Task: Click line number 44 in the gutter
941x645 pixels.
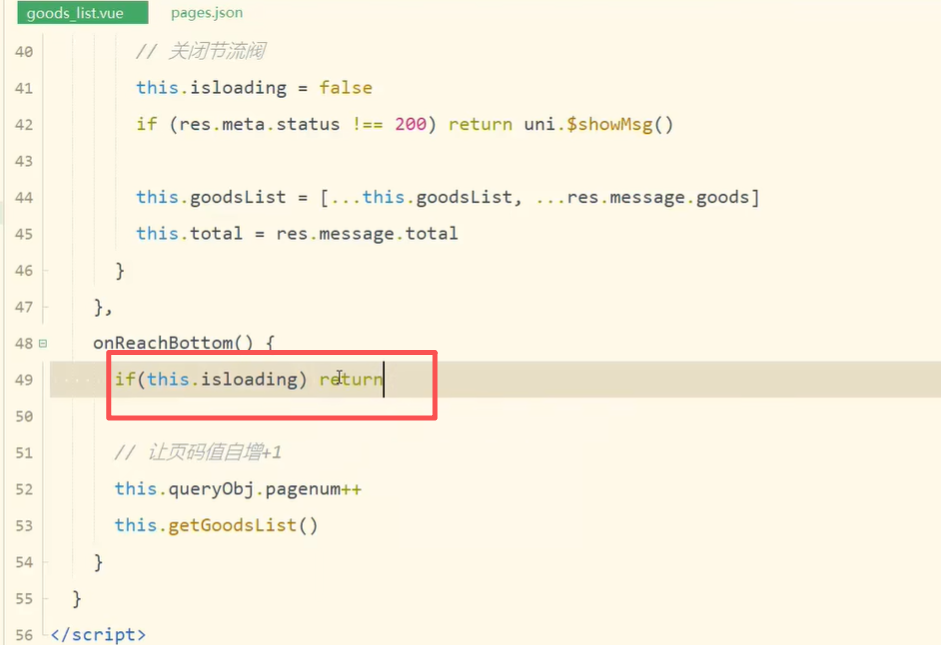Action: tap(24, 198)
